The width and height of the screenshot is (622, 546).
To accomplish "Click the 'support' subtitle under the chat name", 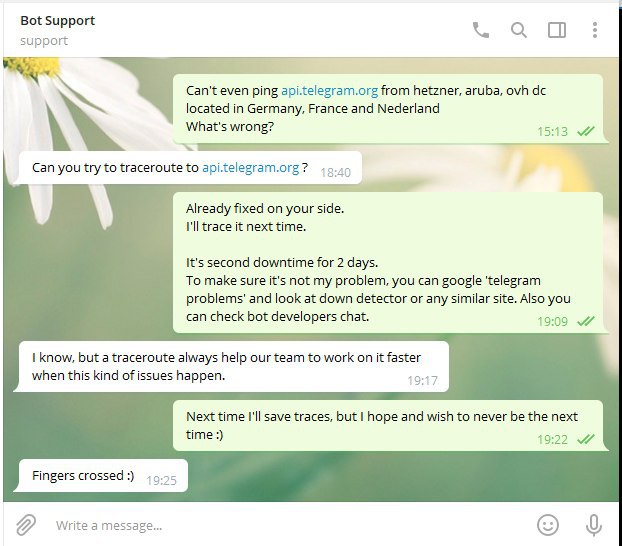I will pyautogui.click(x=44, y=40).
